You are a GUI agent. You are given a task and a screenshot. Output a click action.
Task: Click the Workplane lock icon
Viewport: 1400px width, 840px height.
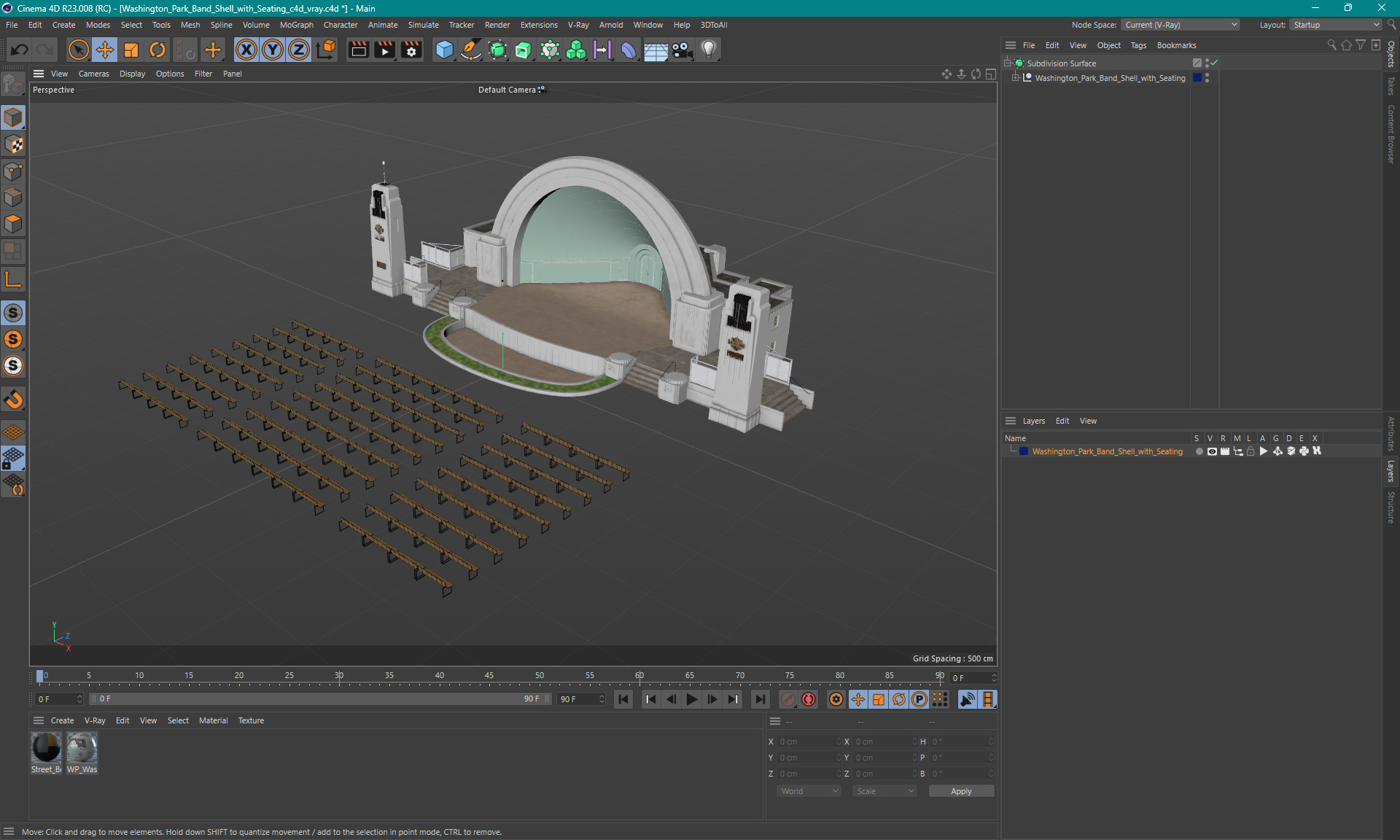tap(13, 459)
